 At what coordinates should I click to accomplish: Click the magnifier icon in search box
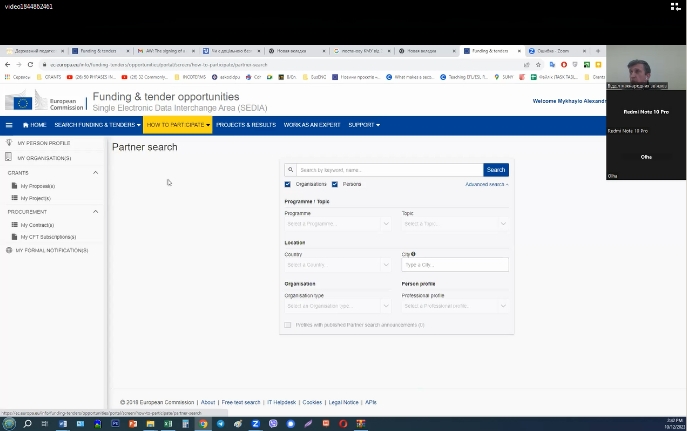[x=290, y=170]
